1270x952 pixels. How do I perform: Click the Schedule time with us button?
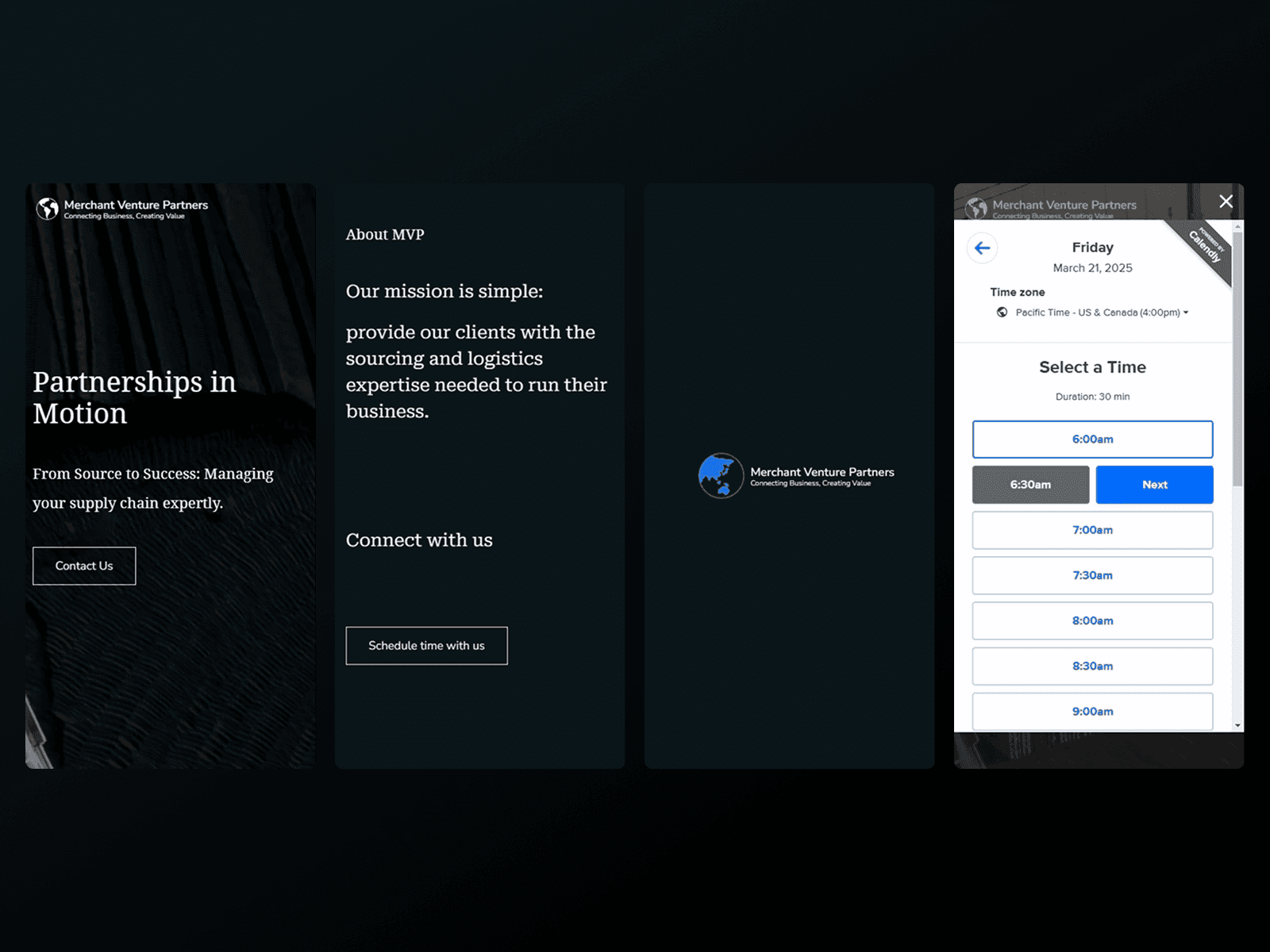click(426, 646)
